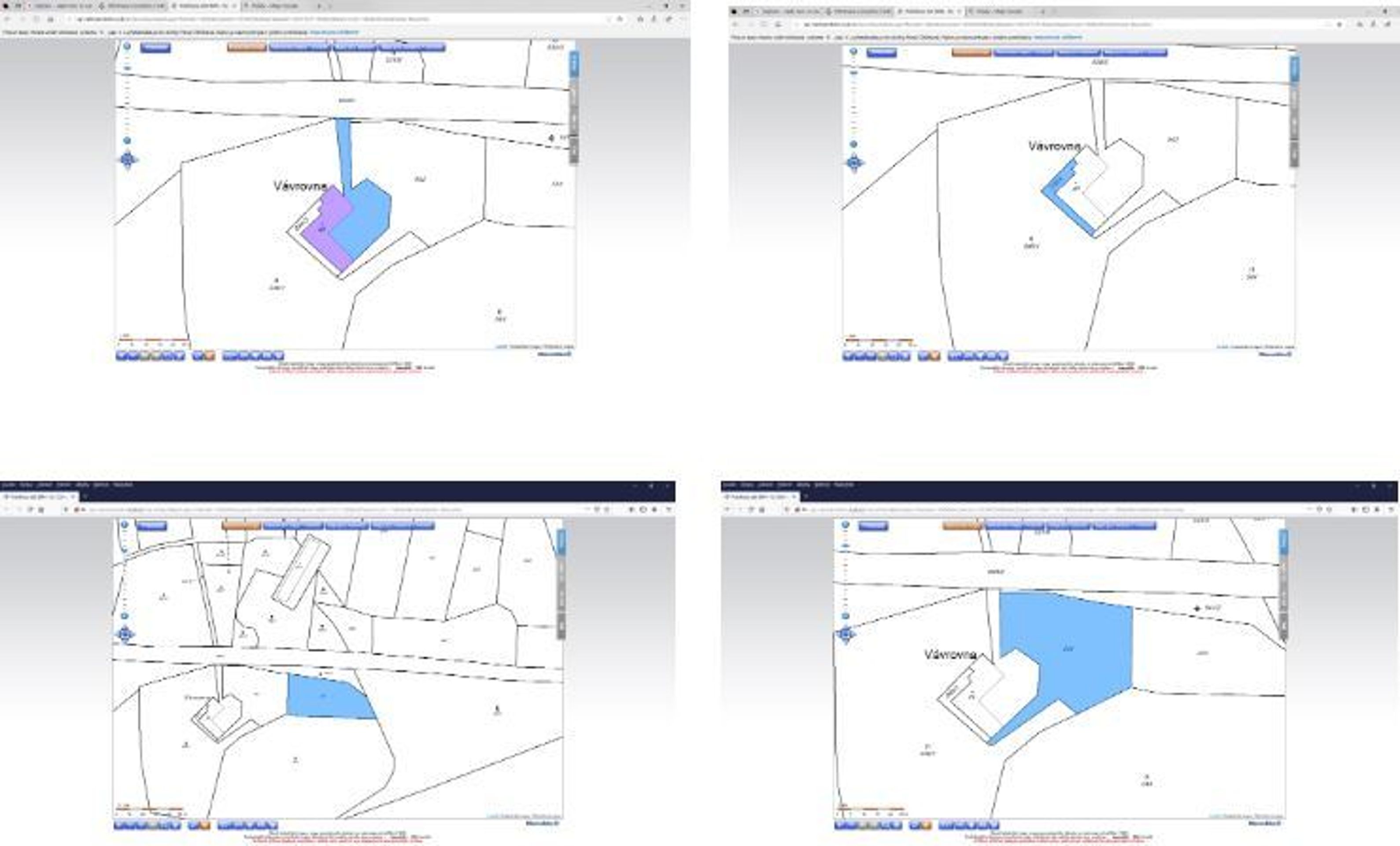The height and width of the screenshot is (846, 1400).
Task: Close the active tab in bottom-left browser
Action: (x=73, y=497)
